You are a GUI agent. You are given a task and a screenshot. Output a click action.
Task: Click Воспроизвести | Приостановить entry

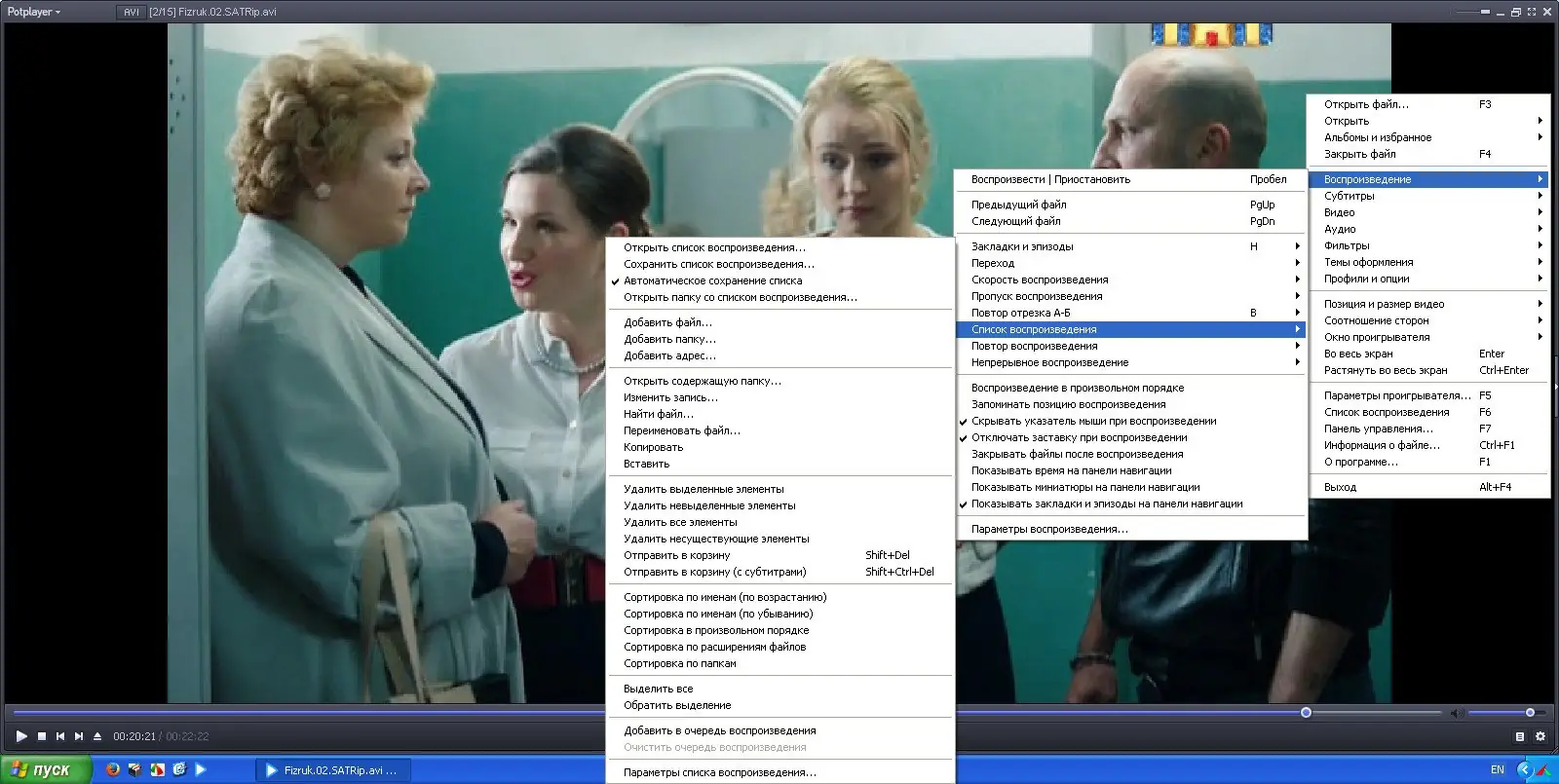pyautogui.click(x=1130, y=179)
